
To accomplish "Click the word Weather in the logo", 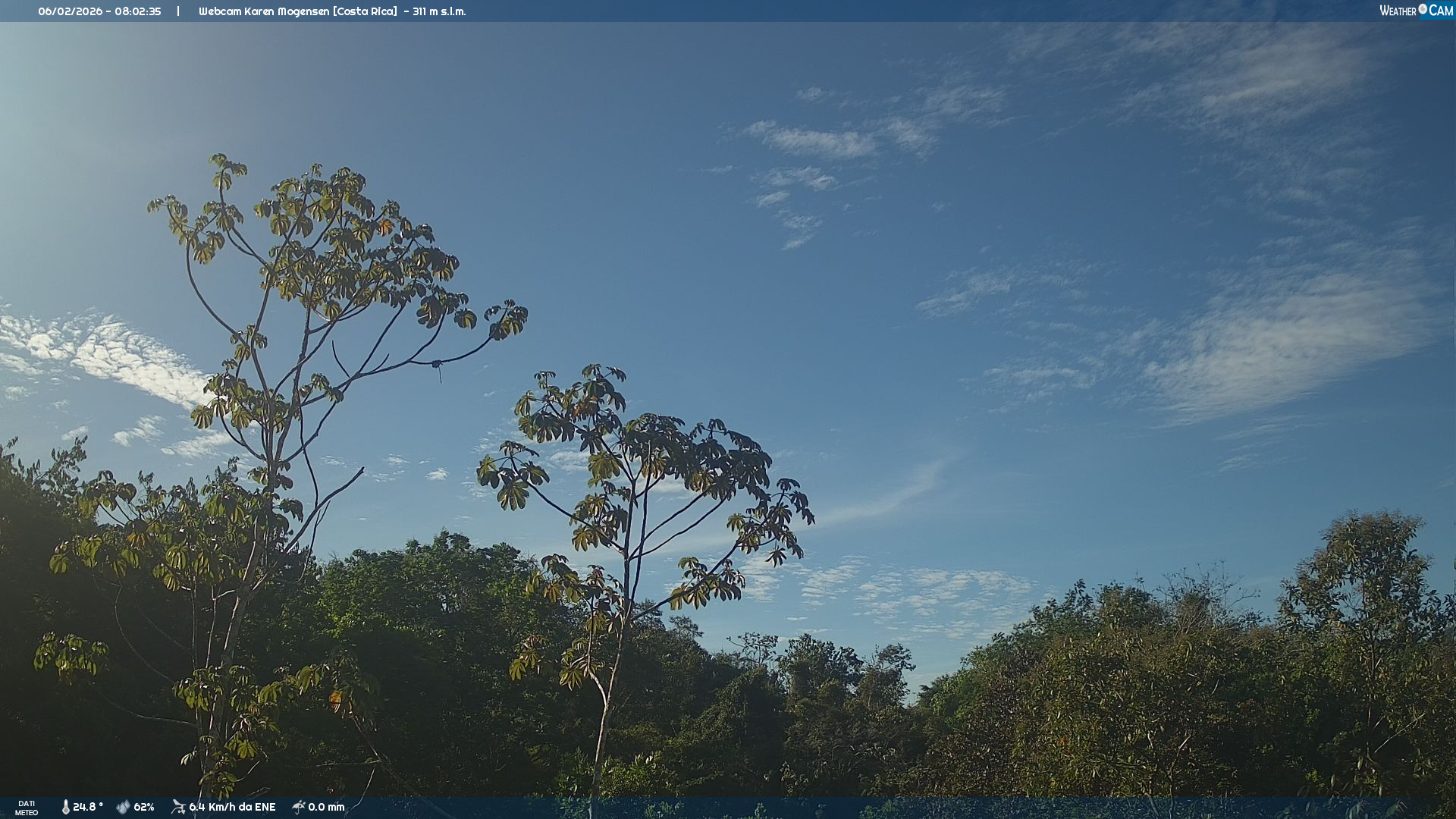I will click(x=1398, y=11).
